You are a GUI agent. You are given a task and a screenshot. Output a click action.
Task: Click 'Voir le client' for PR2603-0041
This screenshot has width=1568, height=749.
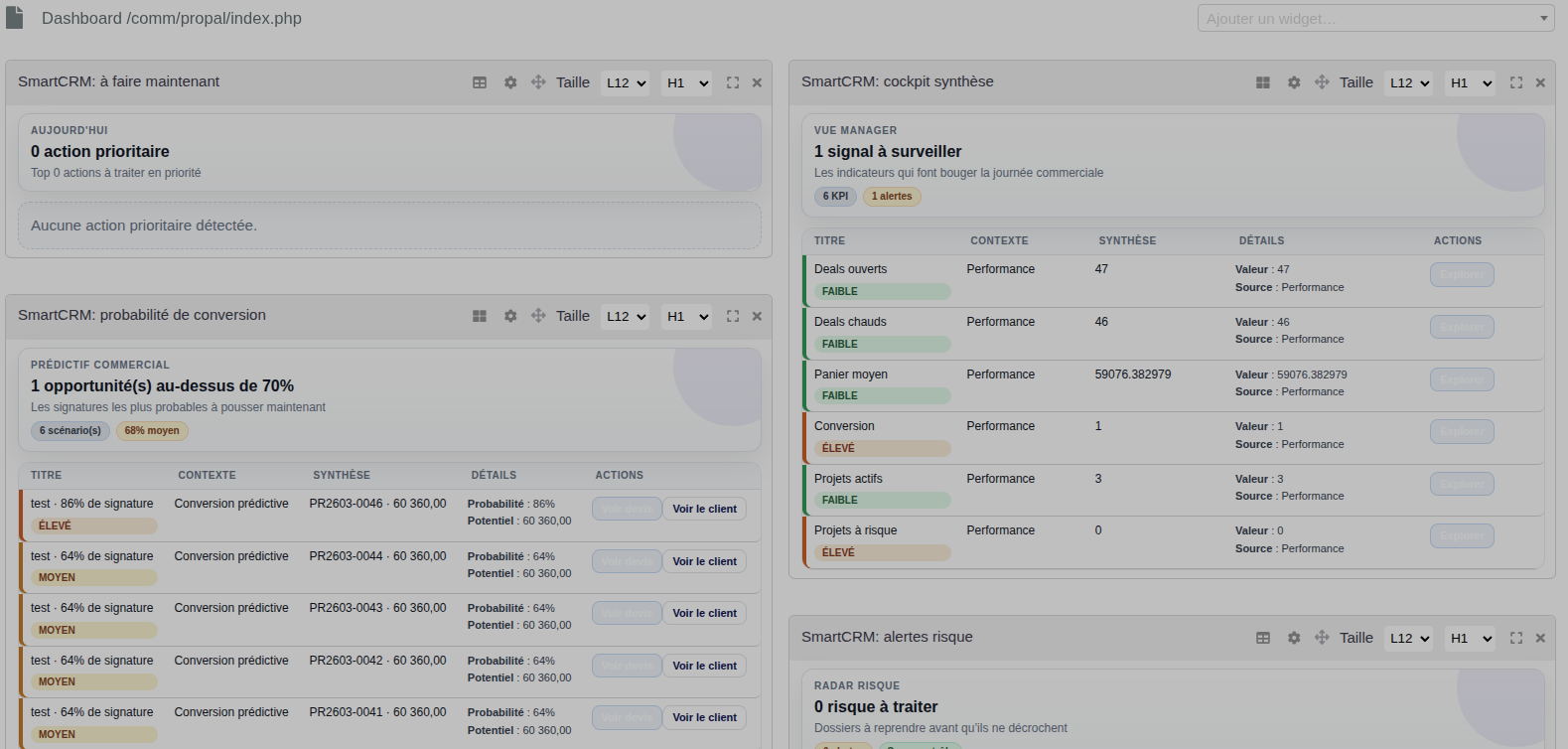(x=705, y=717)
